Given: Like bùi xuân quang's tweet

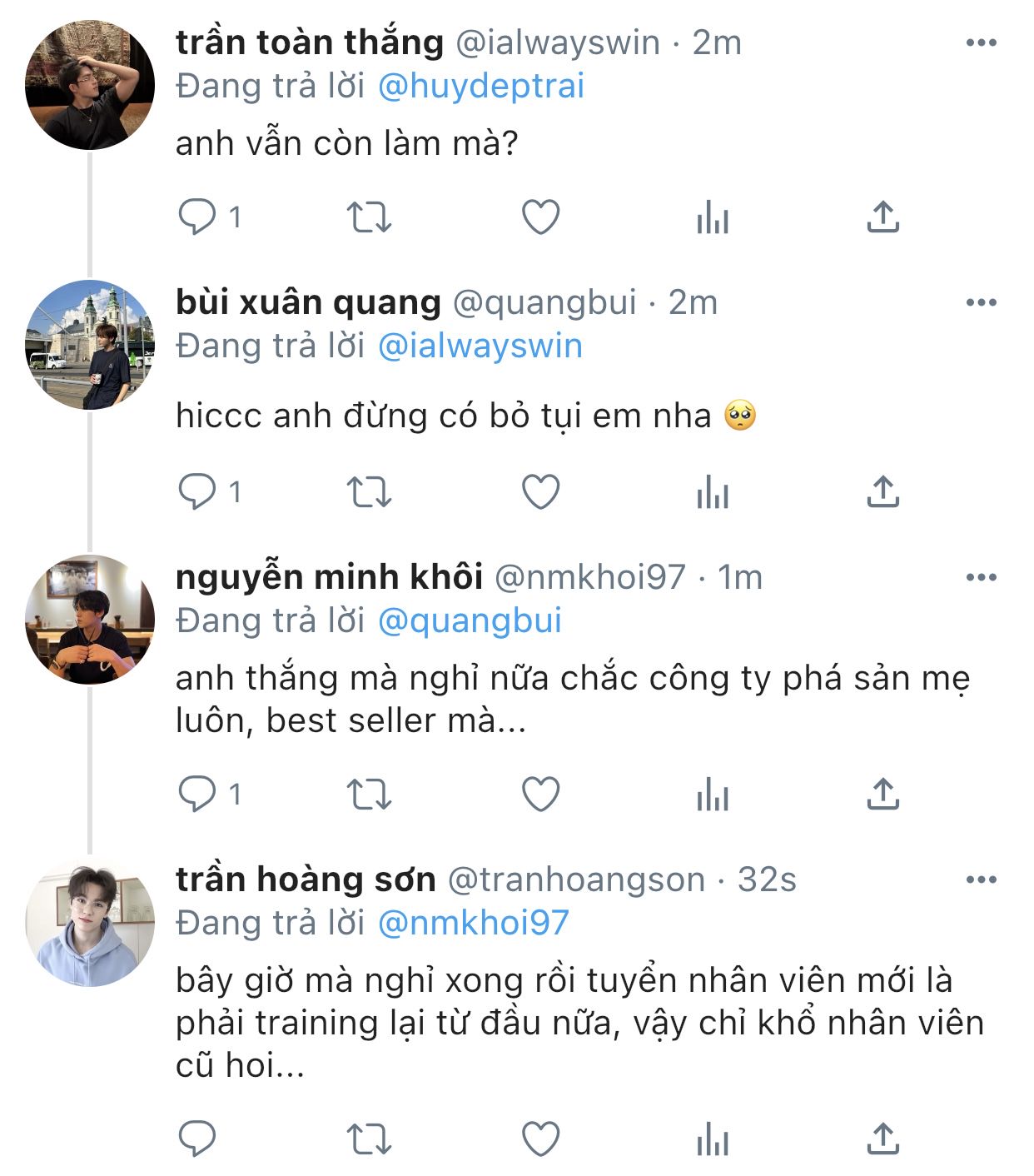Looking at the screenshot, I should (x=540, y=492).
